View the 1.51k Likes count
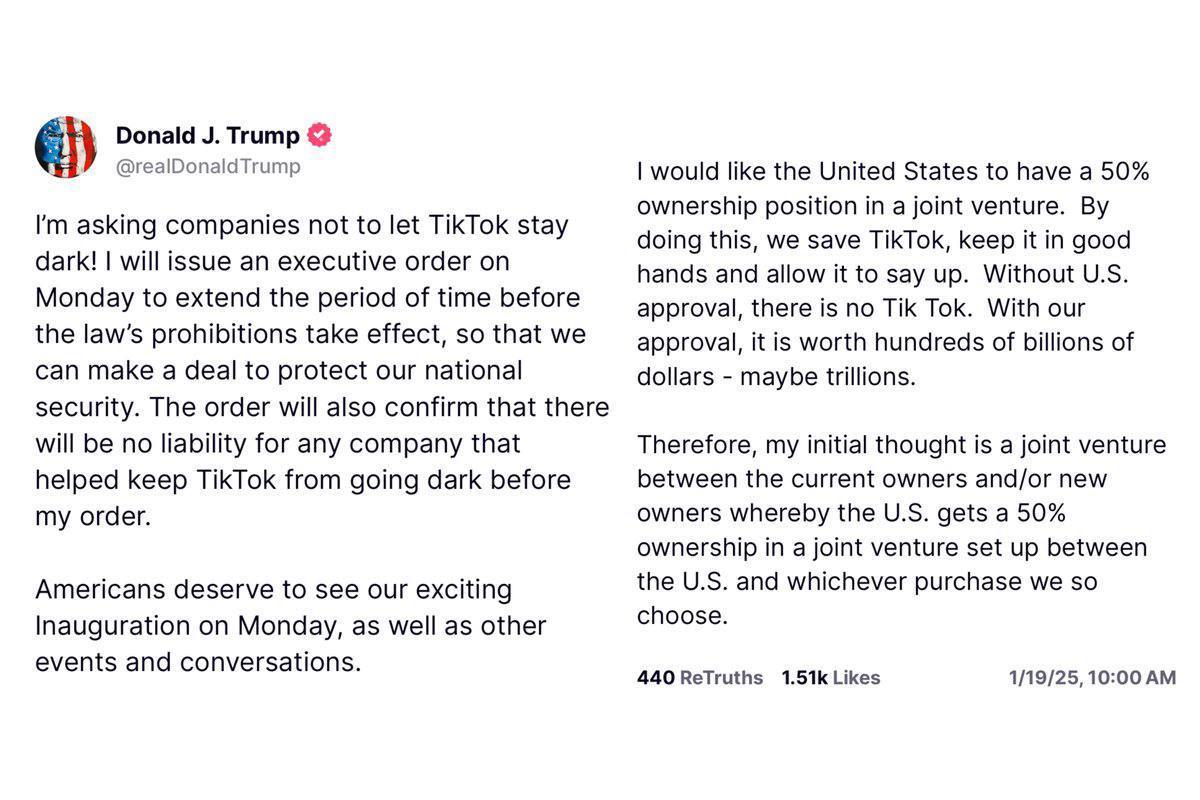Screen dimensions: 1200x800 (x=831, y=678)
